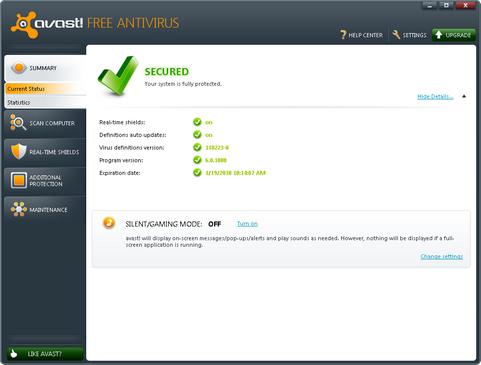Click the expiration date value
Image resolution: width=481 pixels, height=365 pixels.
[235, 173]
